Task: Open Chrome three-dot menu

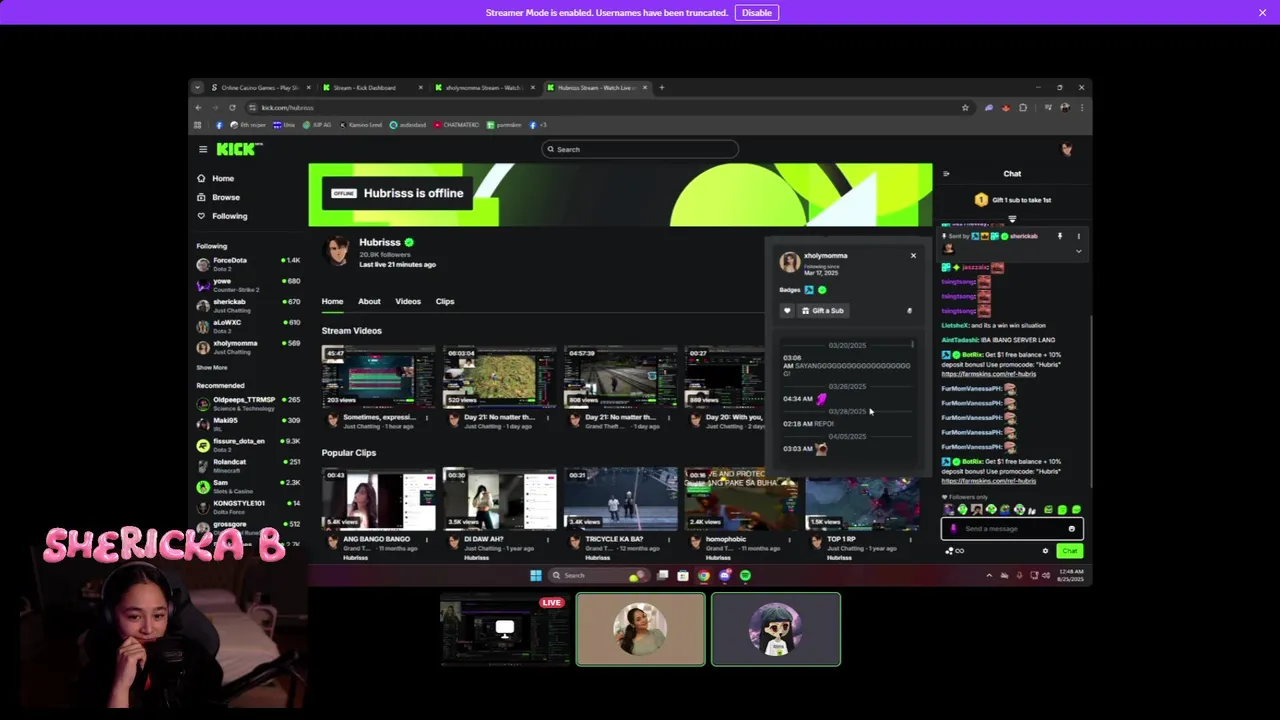Action: coord(1080,107)
